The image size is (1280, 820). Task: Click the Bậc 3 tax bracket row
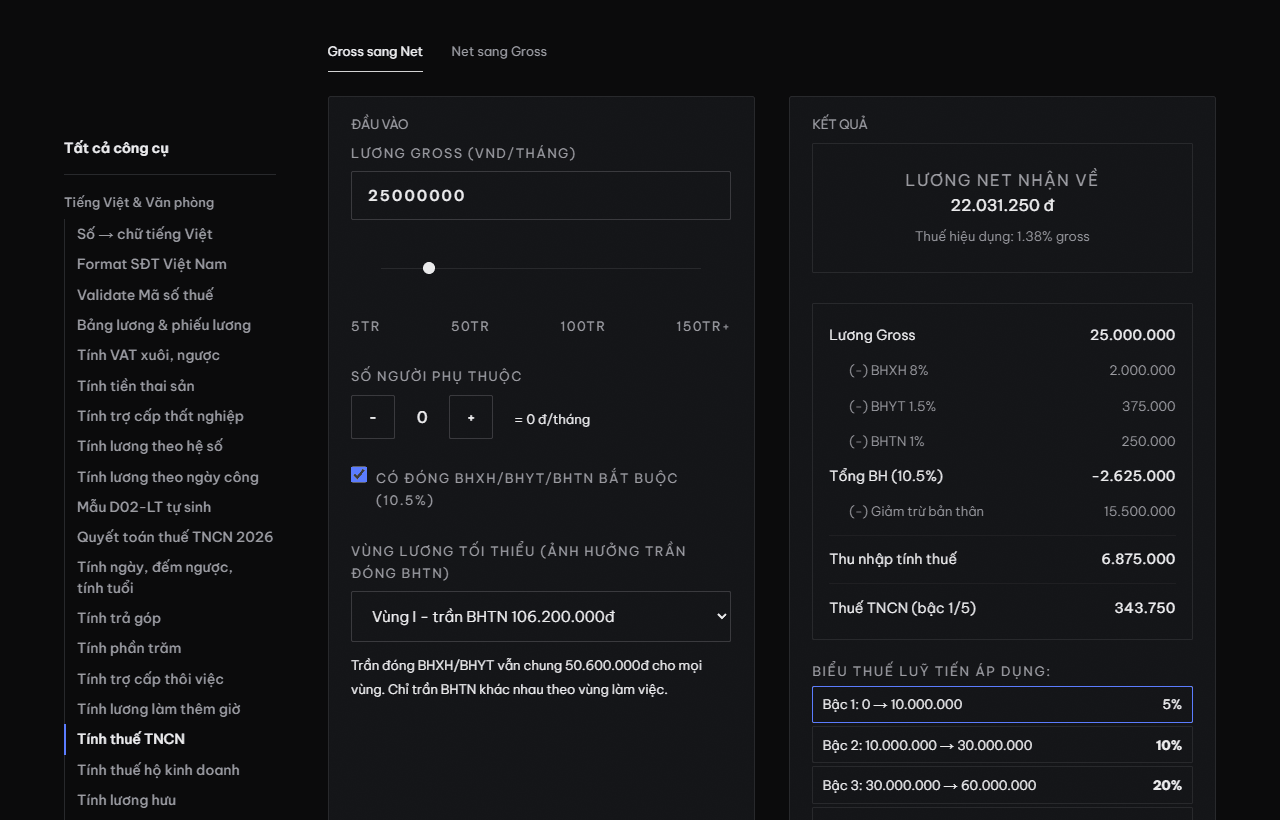point(1002,785)
